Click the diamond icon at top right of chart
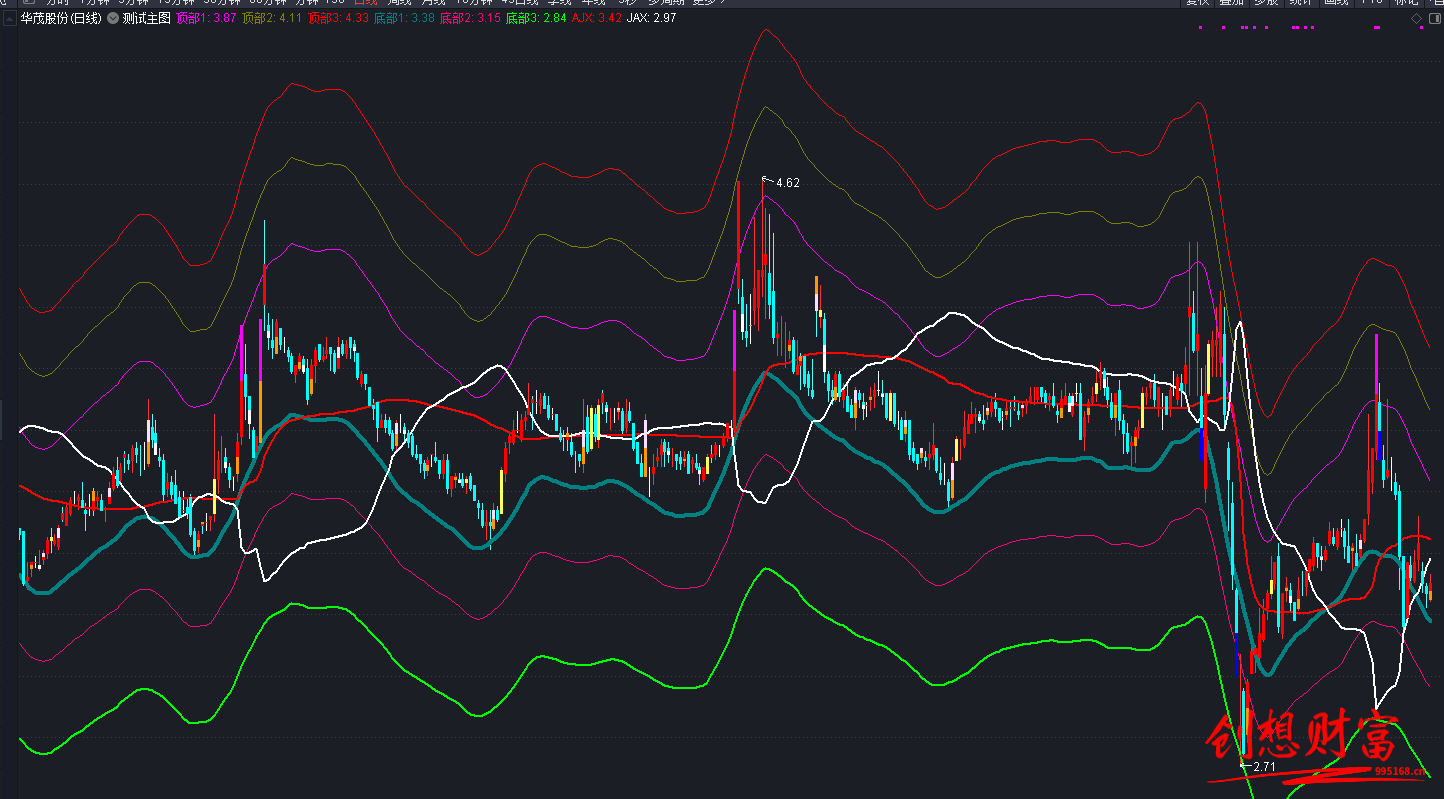The height and width of the screenshot is (799, 1444). coord(1416,18)
